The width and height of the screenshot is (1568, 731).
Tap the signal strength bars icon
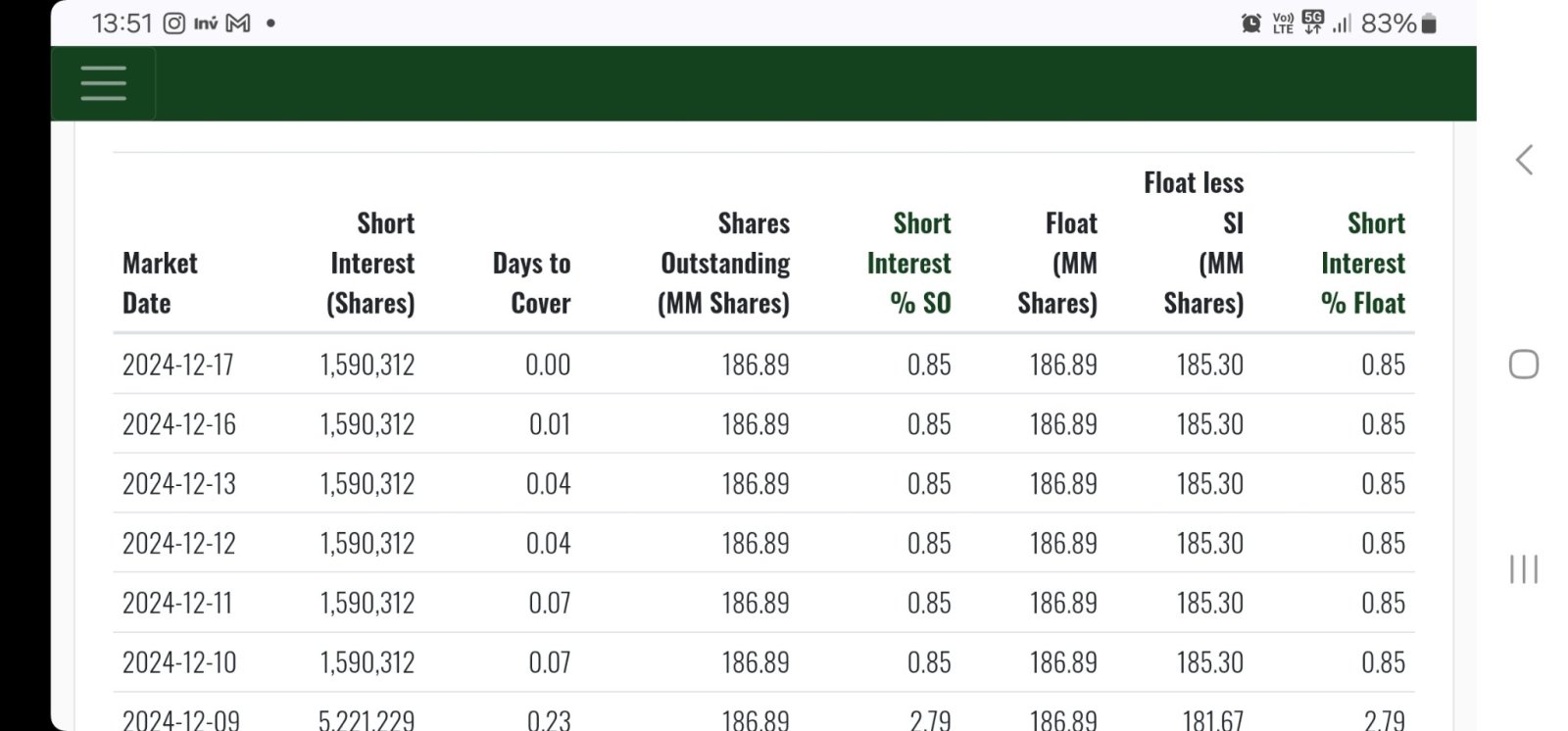(1342, 24)
